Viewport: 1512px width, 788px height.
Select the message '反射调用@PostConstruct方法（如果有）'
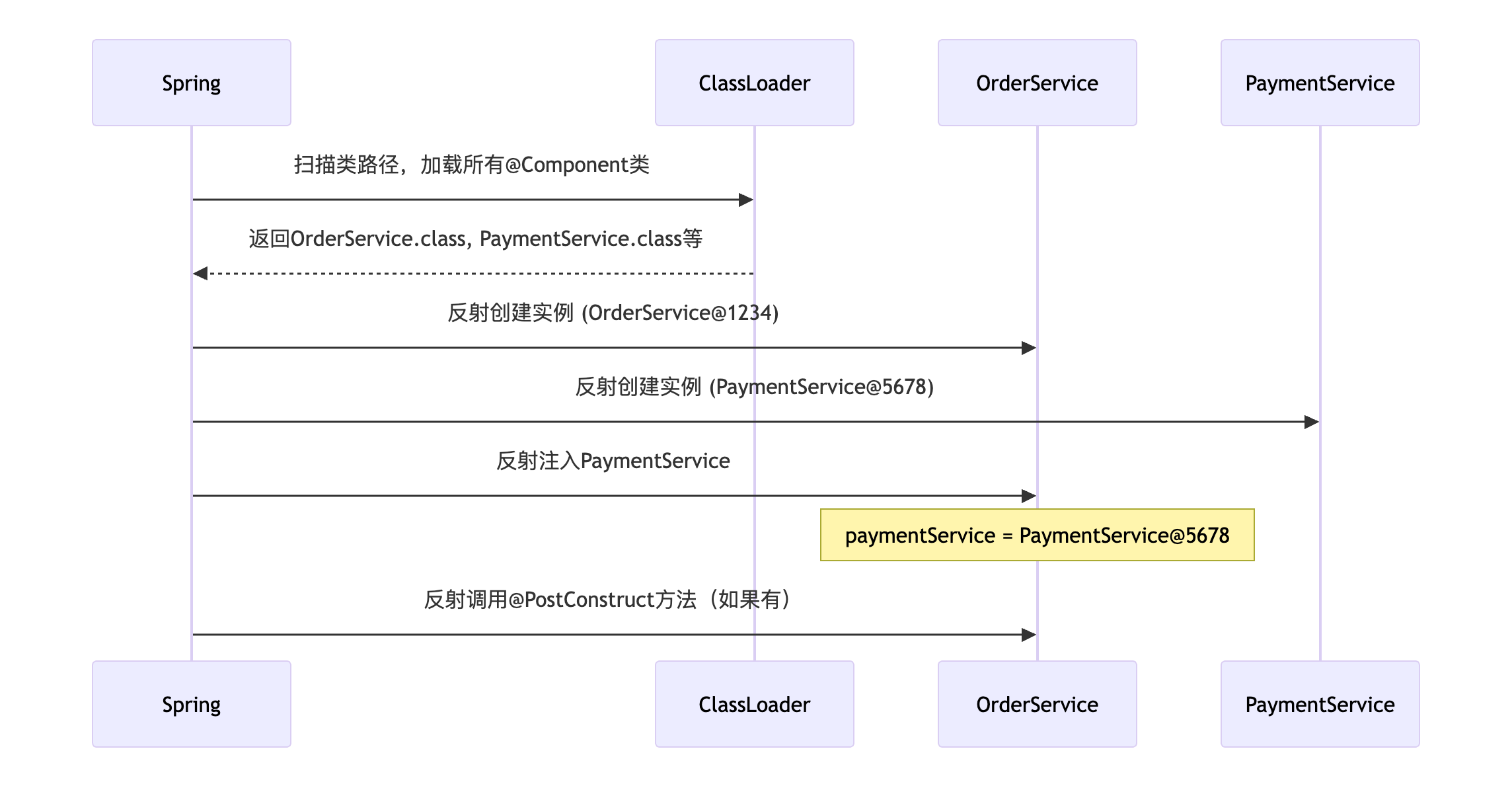coord(609,600)
